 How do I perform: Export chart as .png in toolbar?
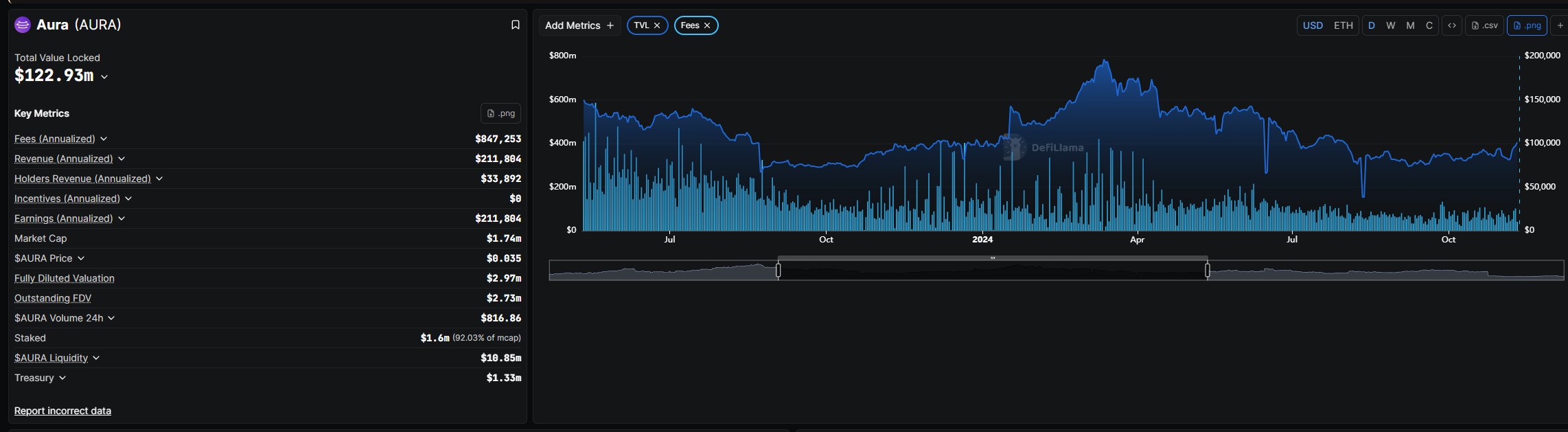pyautogui.click(x=1527, y=25)
